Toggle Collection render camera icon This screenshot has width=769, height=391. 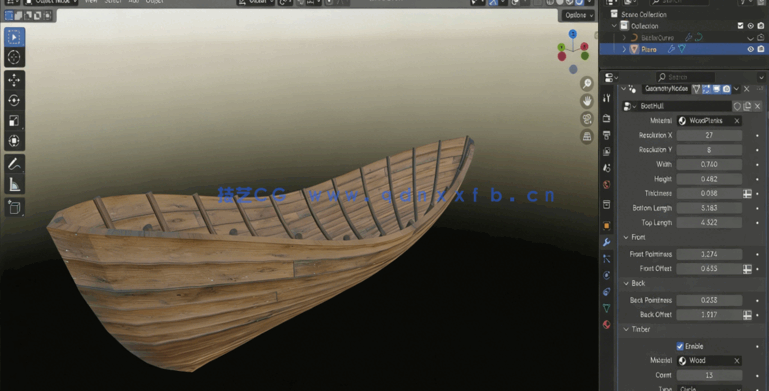761,26
